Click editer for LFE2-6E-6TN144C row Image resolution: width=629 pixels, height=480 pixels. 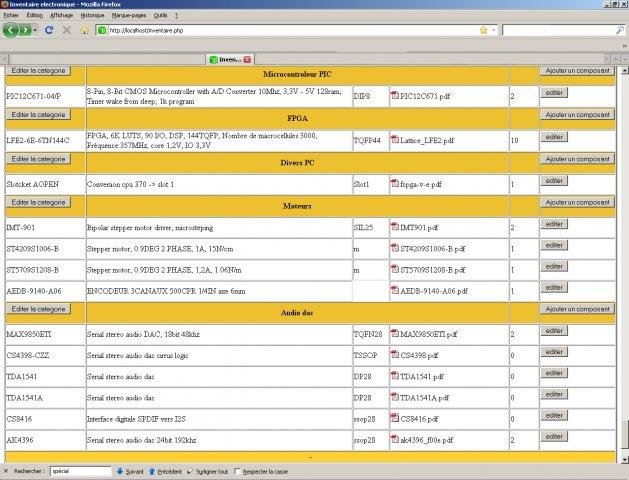coord(554,137)
